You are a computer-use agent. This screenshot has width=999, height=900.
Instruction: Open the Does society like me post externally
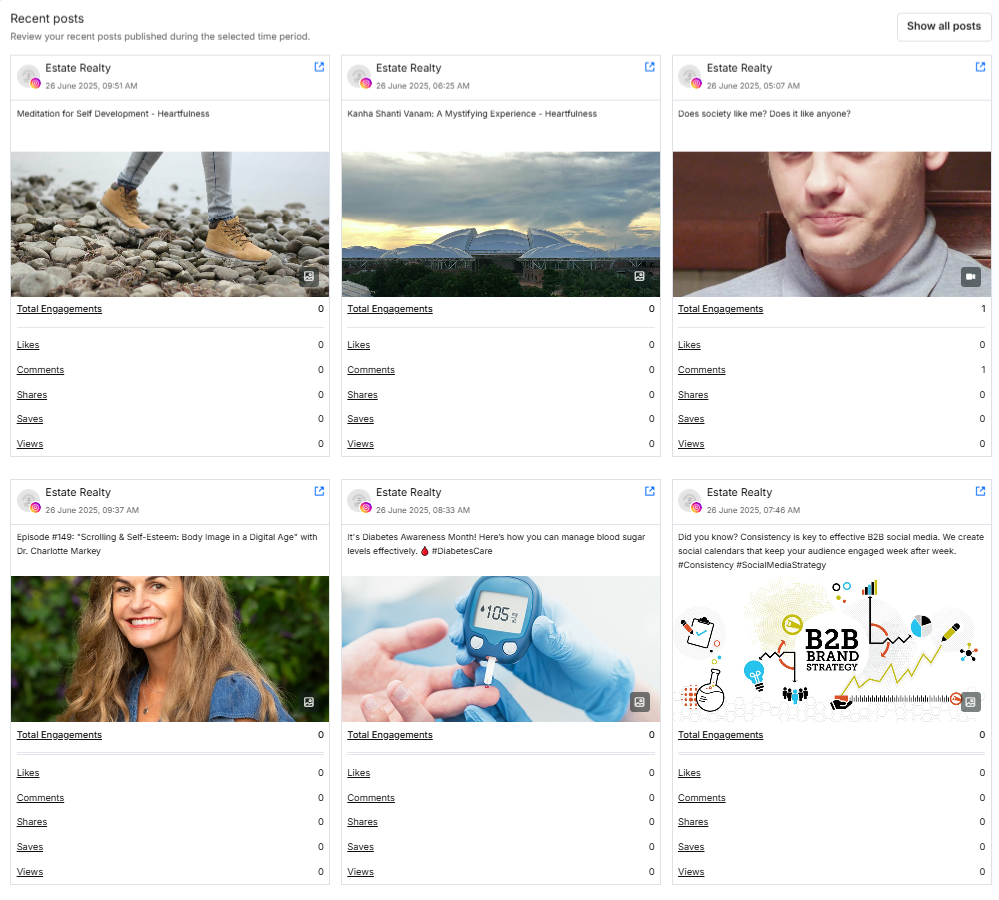[x=980, y=67]
